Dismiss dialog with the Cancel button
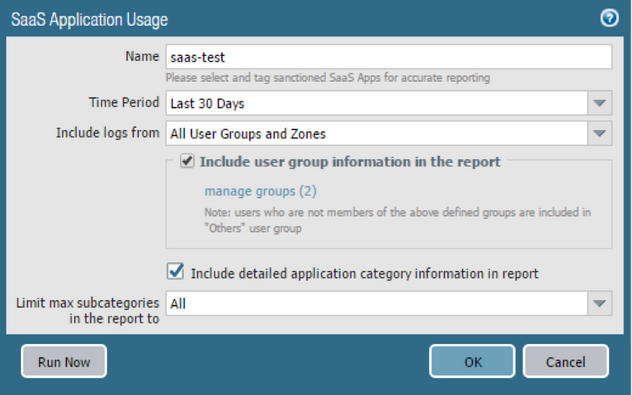This screenshot has width=632, height=395. pyautogui.click(x=565, y=361)
